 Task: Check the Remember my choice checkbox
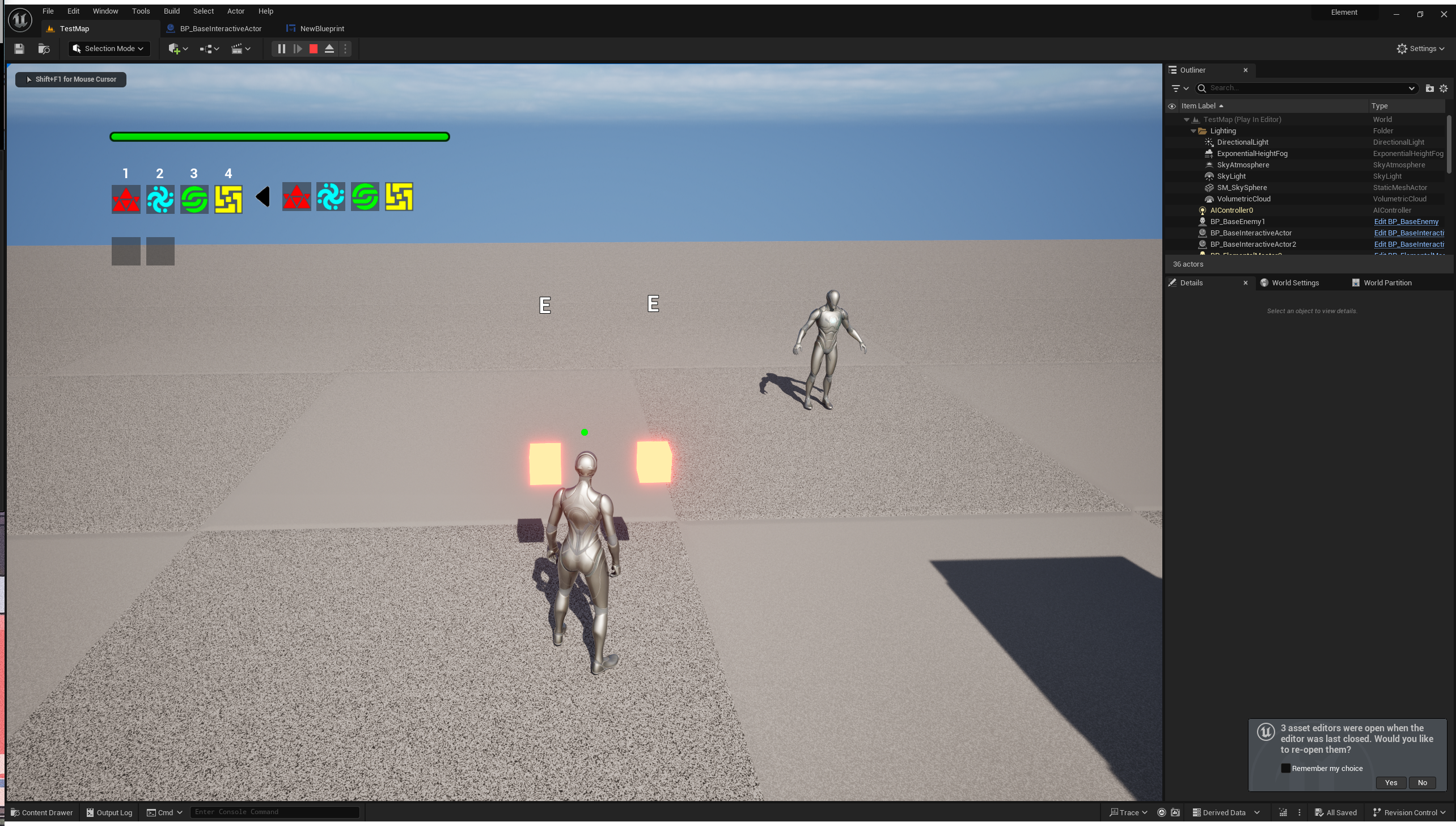coord(1285,768)
